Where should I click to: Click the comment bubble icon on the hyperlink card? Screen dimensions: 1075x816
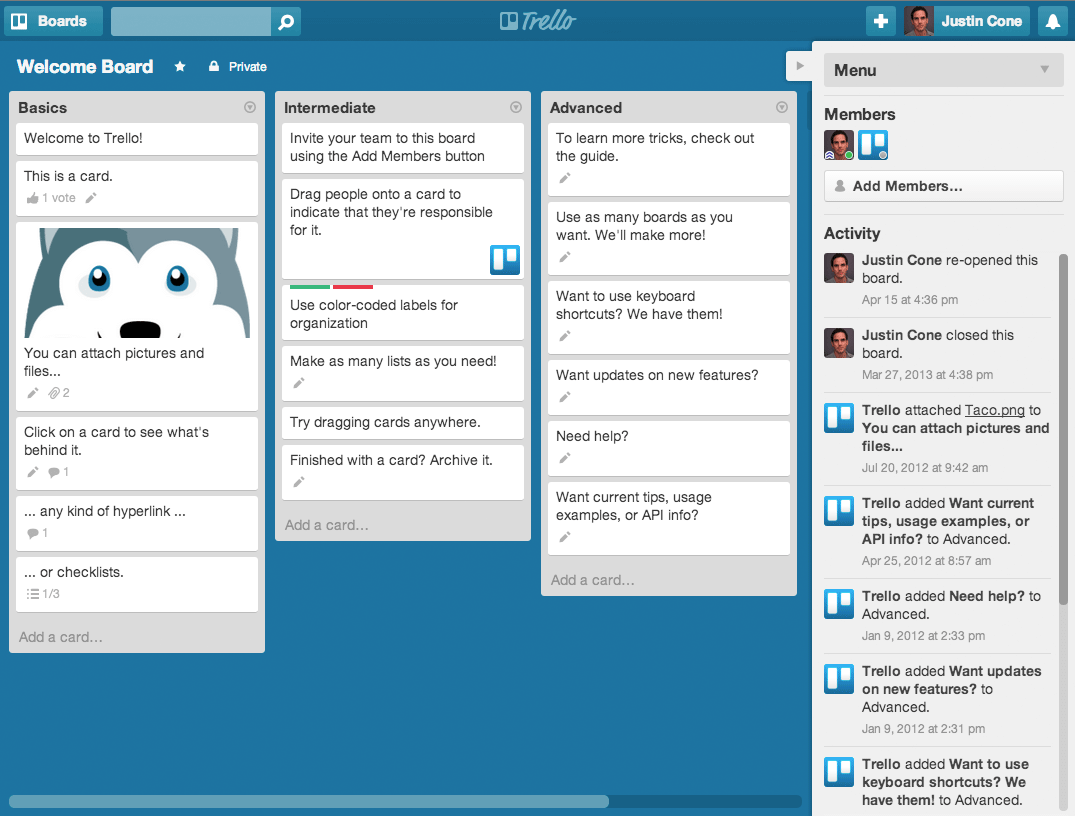pos(33,533)
